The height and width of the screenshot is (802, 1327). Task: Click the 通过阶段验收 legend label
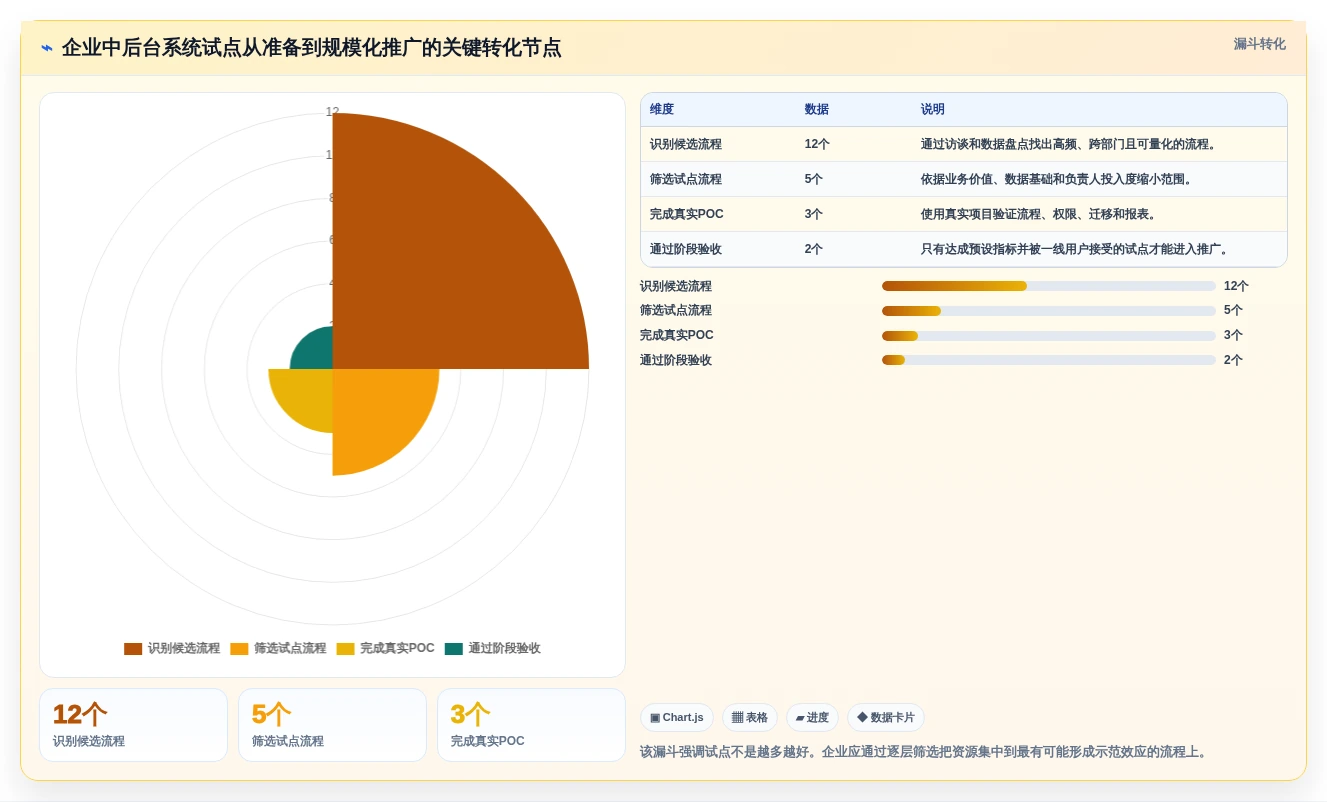504,649
